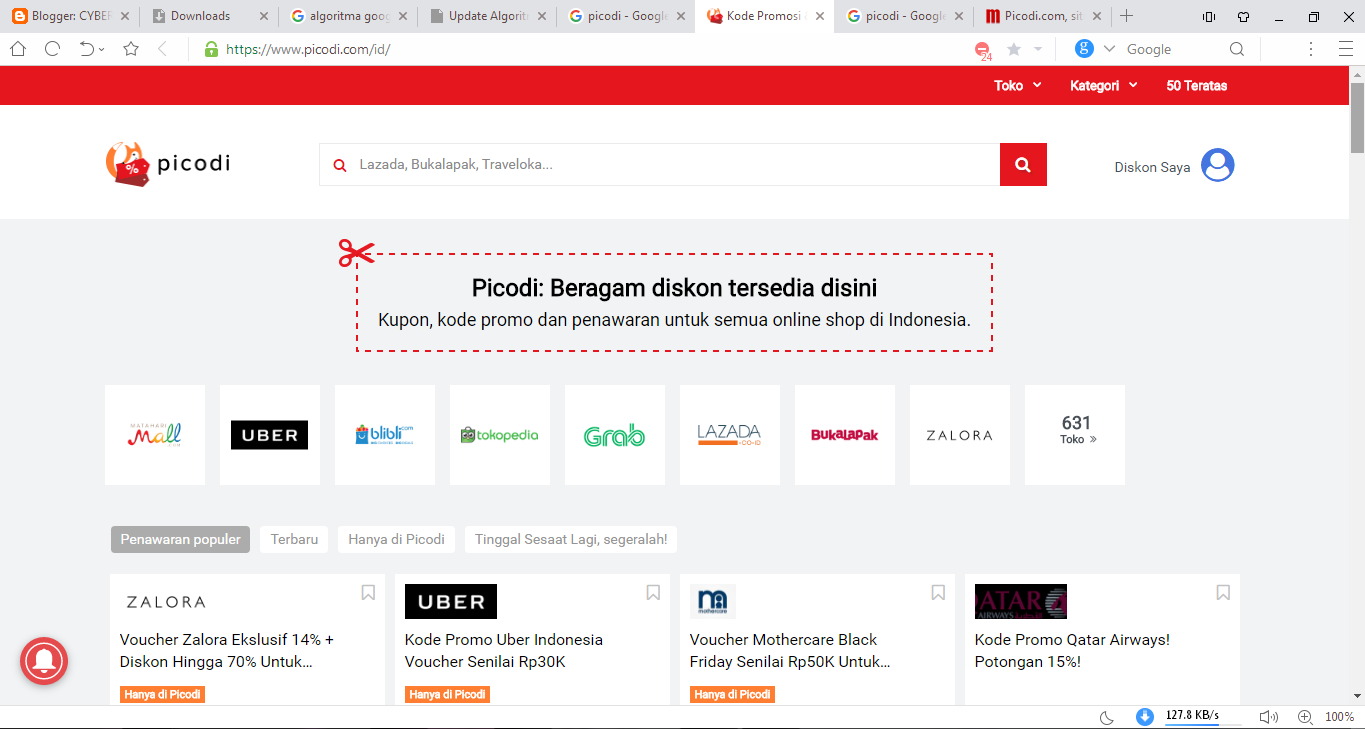Click the Picodi logo

click(168, 164)
